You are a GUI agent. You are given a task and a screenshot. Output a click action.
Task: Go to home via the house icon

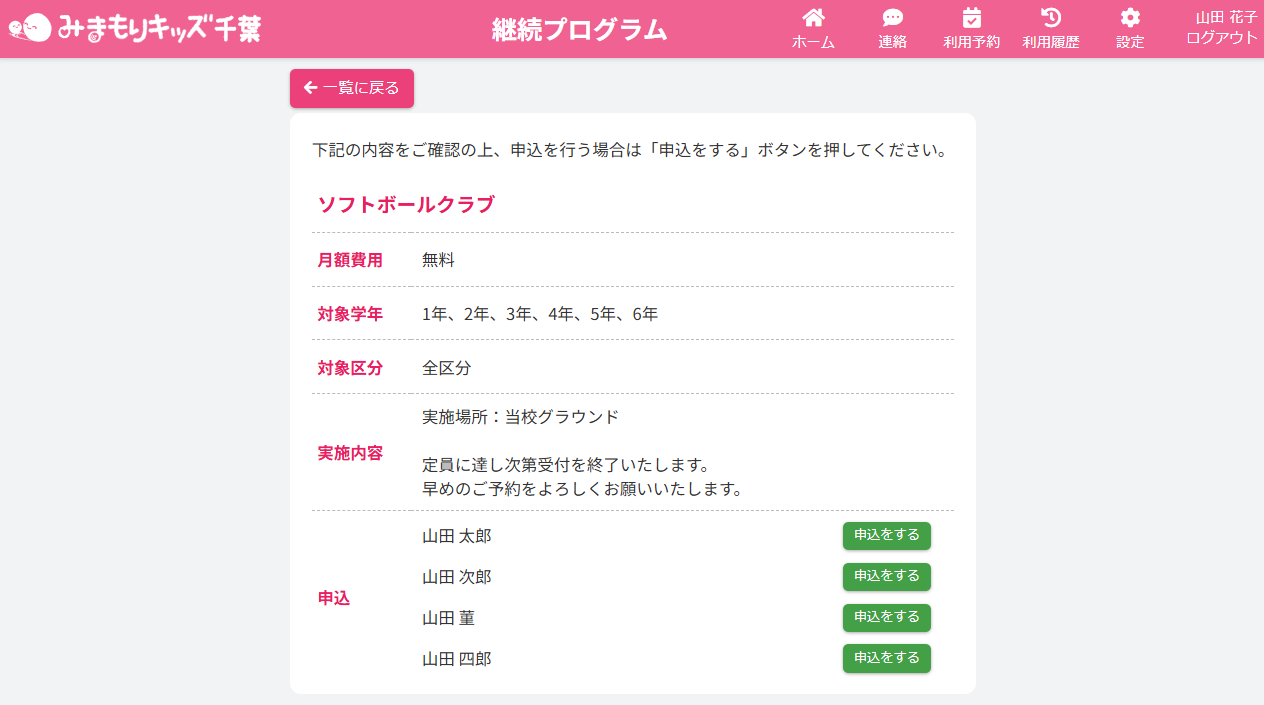[813, 17]
